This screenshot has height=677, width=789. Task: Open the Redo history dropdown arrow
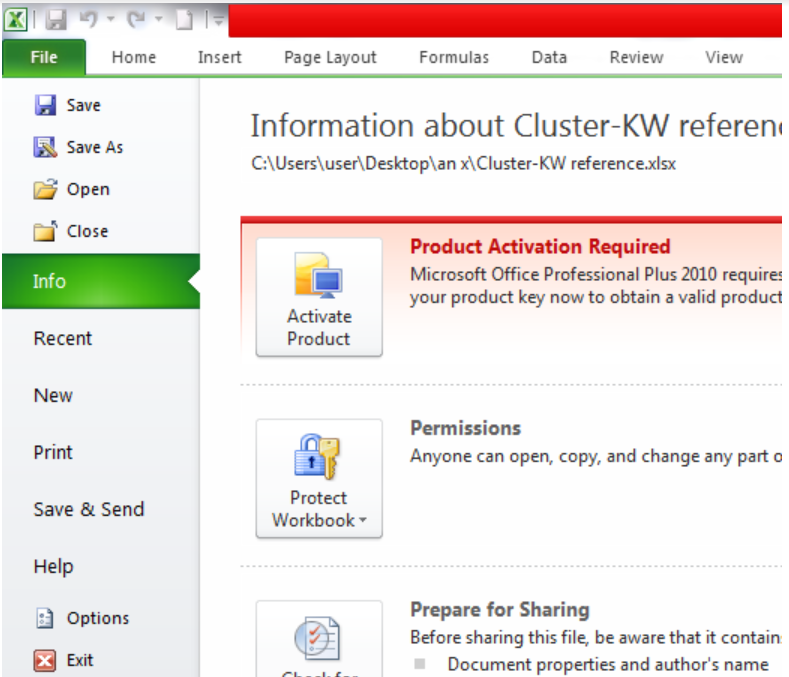tap(159, 20)
